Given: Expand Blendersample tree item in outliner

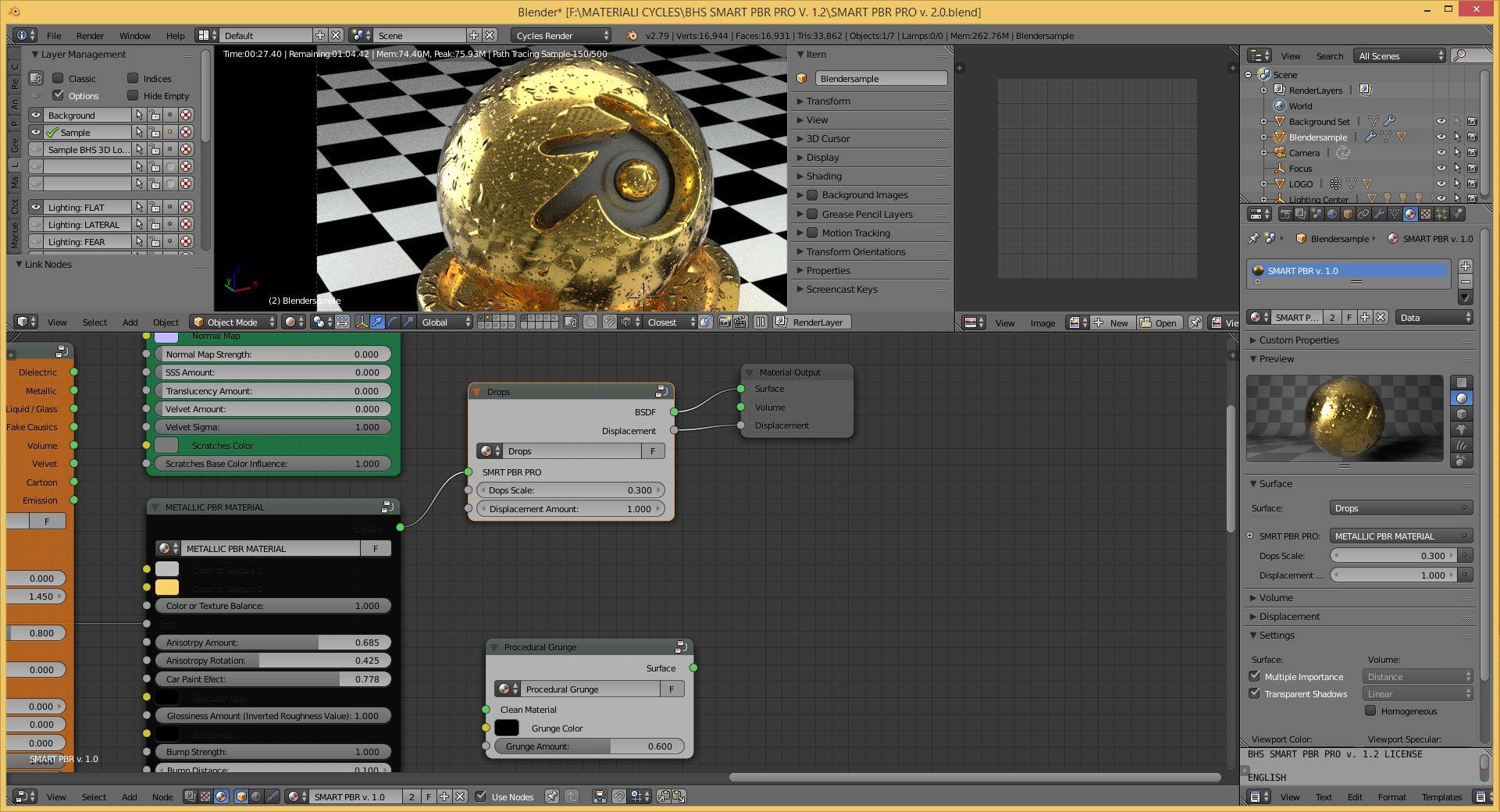Looking at the screenshot, I should point(1264,137).
